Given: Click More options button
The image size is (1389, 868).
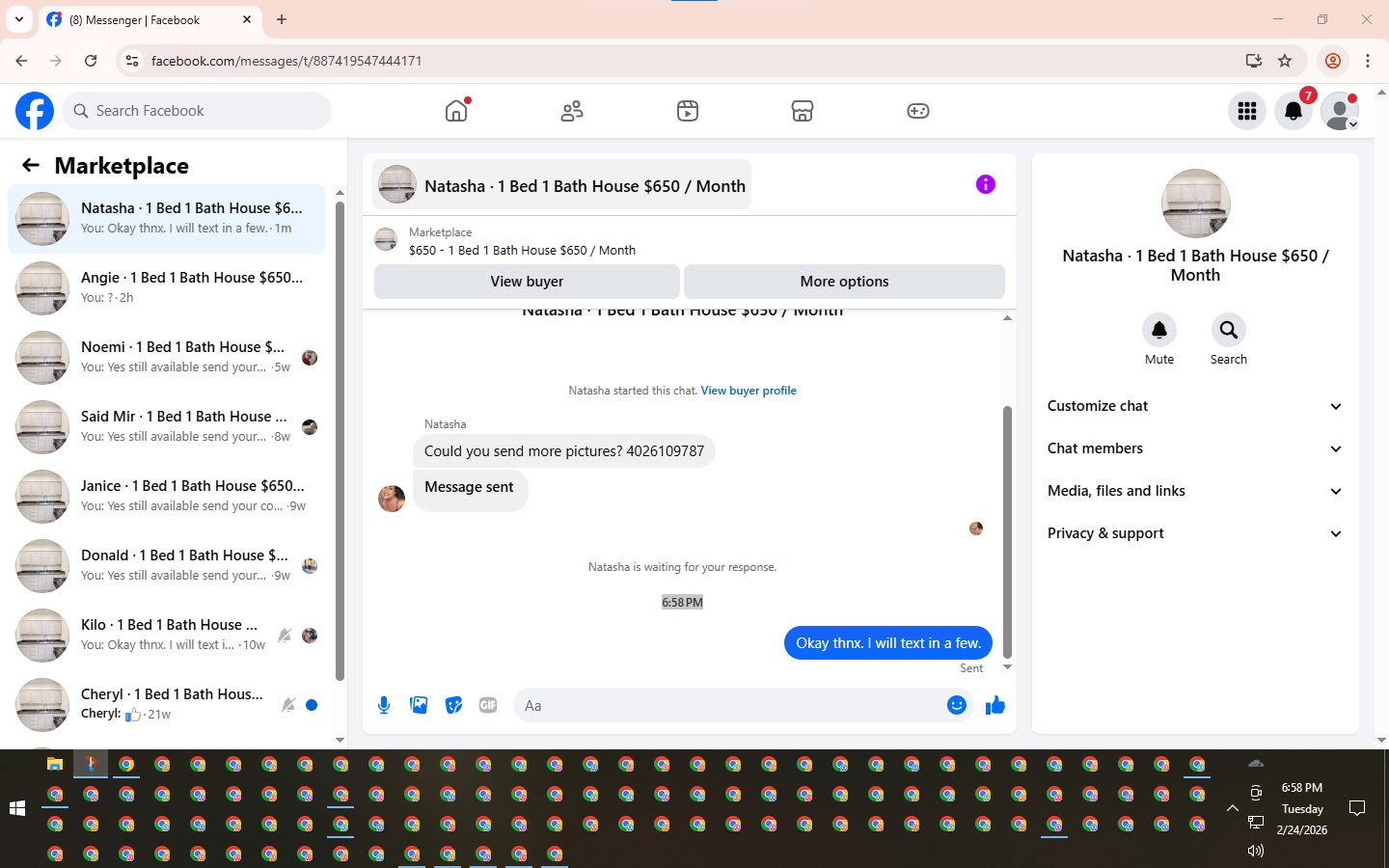Looking at the screenshot, I should point(844,282).
